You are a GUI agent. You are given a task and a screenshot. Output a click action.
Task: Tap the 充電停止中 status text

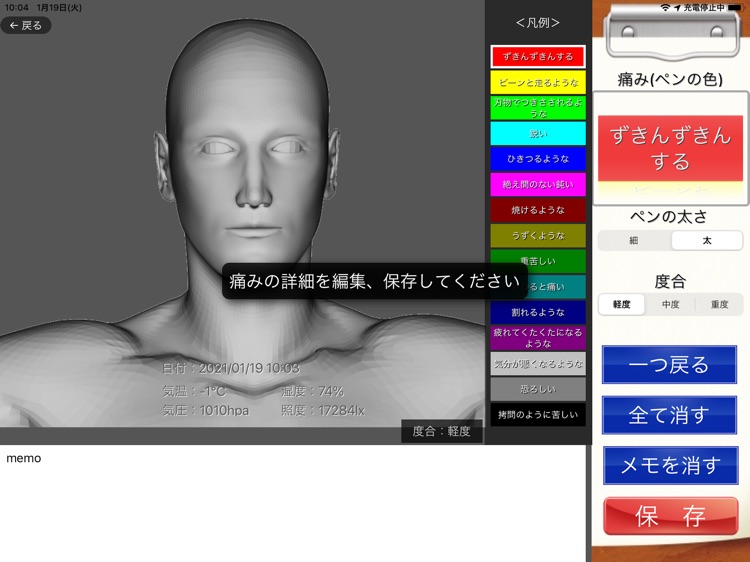coord(704,8)
